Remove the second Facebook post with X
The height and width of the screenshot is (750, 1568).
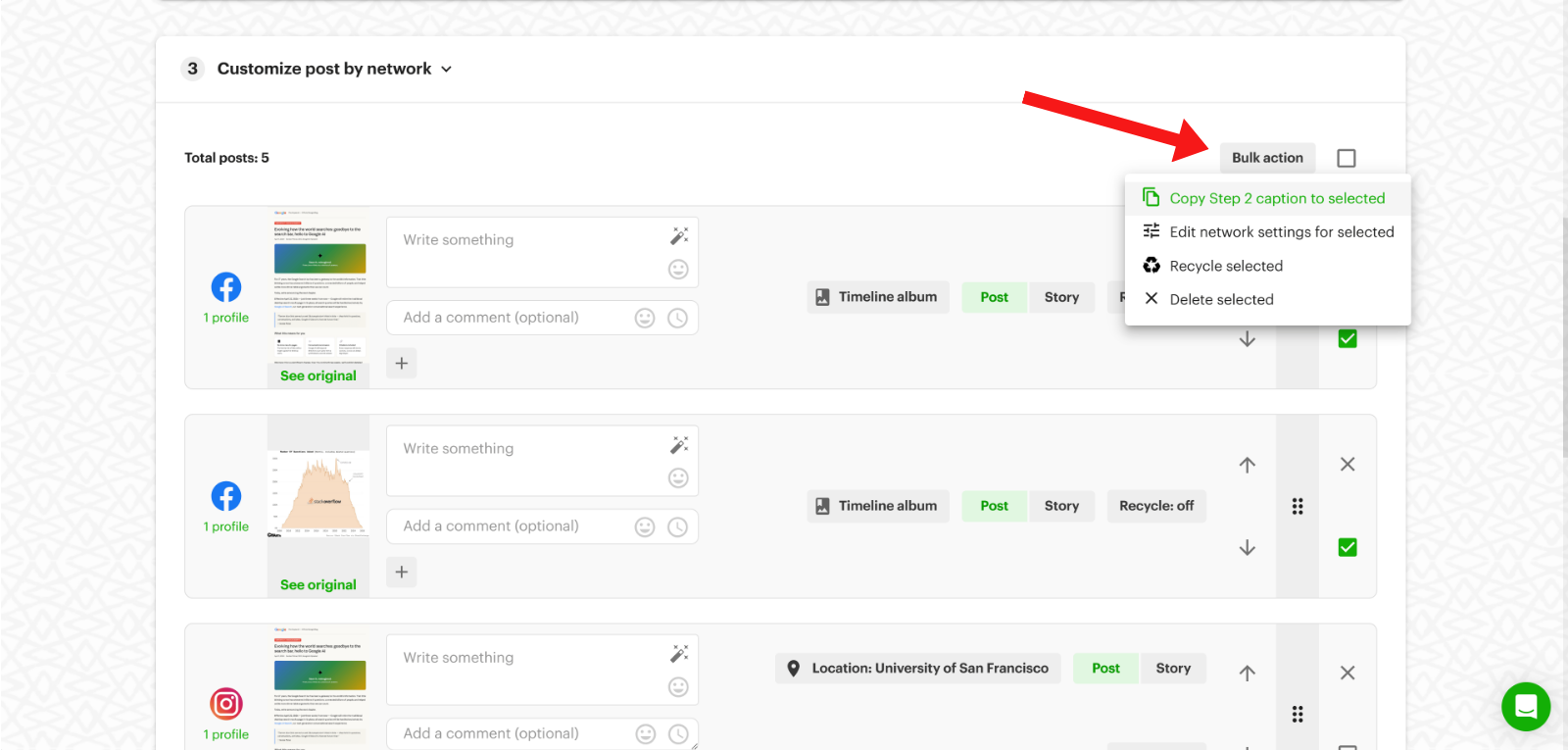tap(1347, 465)
